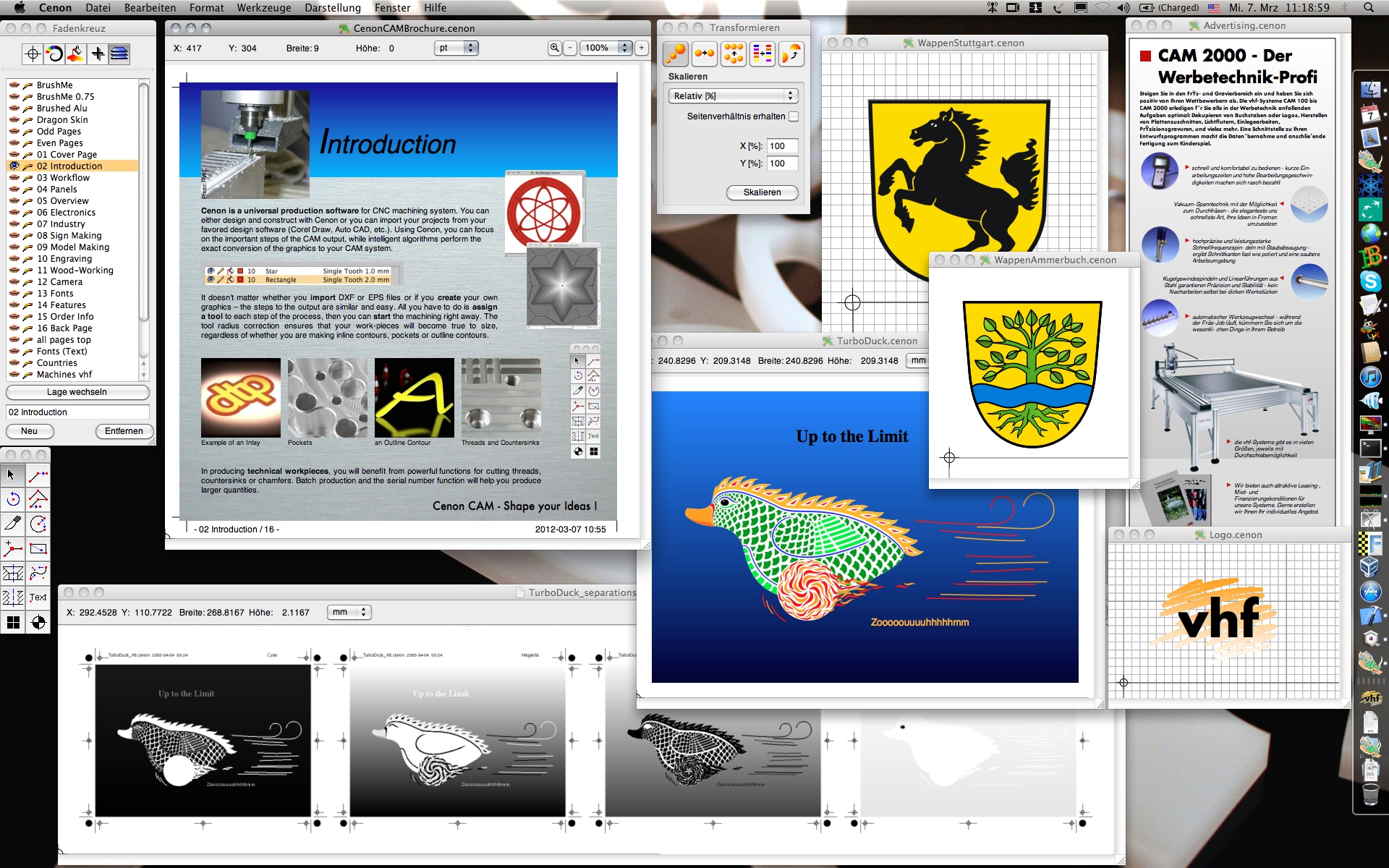Open the Datei menu
Viewport: 1389px width, 868px height.
click(x=98, y=8)
